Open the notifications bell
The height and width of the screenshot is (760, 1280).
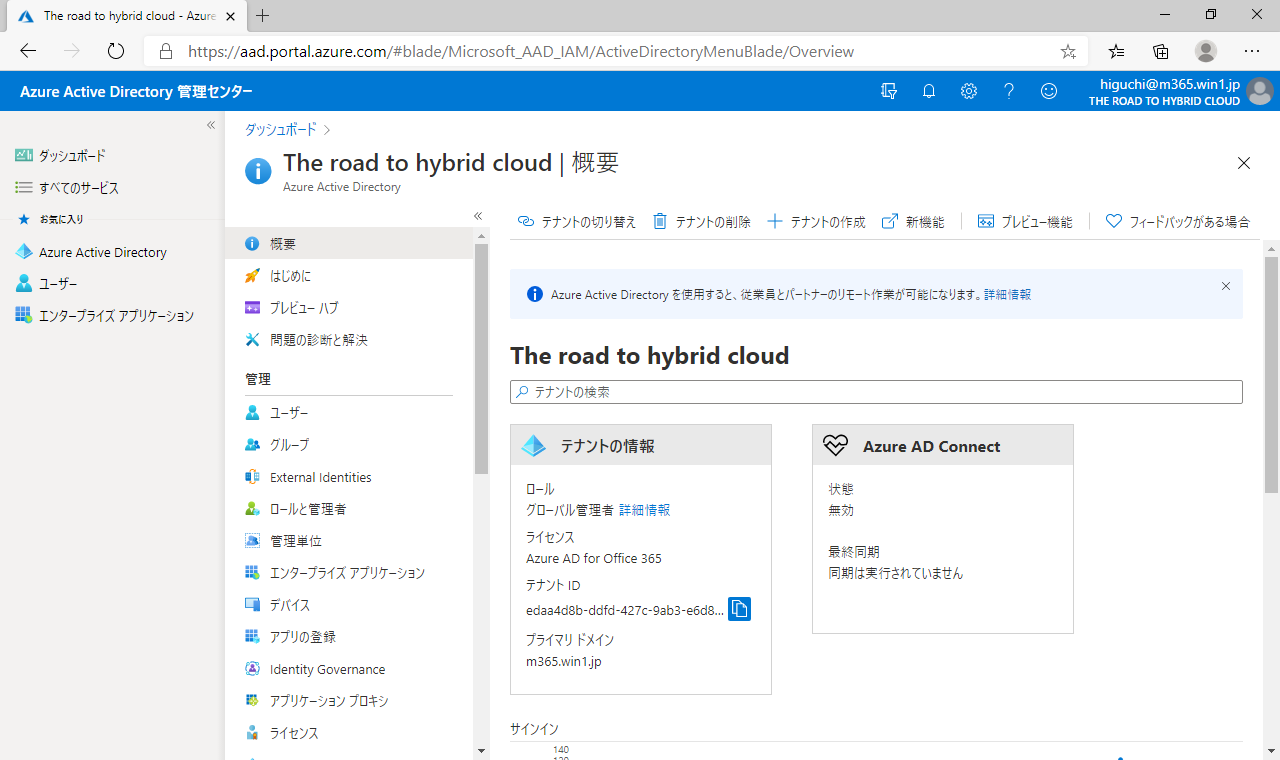[929, 91]
